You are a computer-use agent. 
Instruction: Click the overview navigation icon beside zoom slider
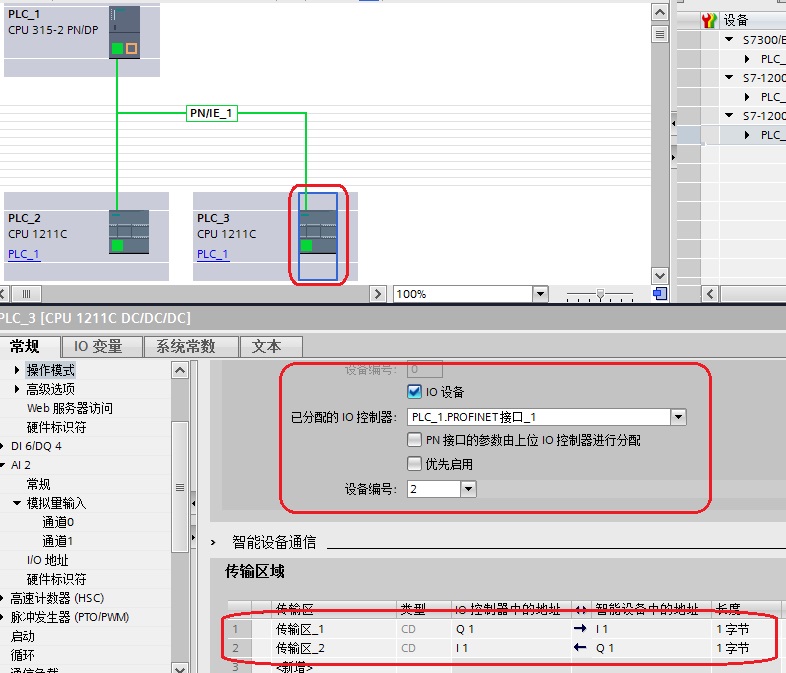coord(660,294)
